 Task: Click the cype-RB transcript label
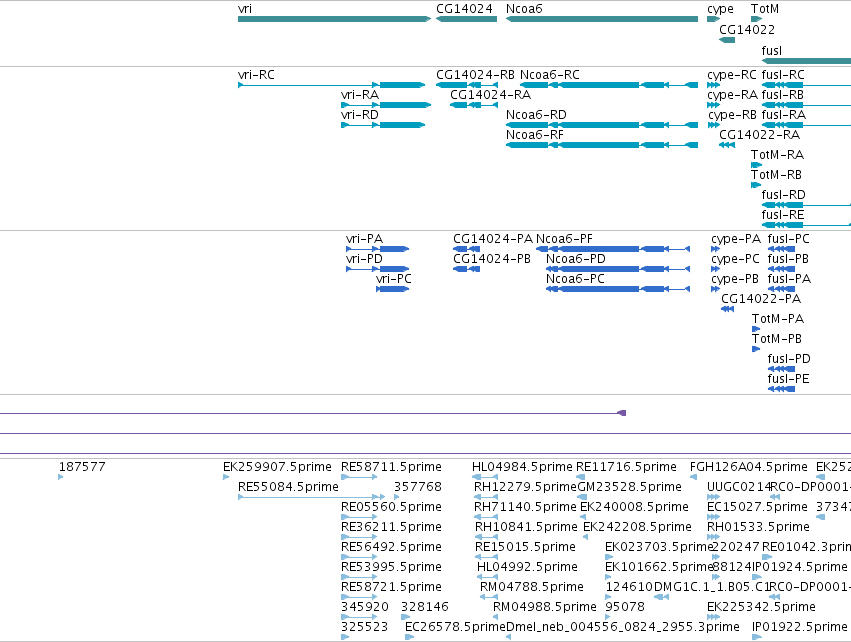(733, 115)
